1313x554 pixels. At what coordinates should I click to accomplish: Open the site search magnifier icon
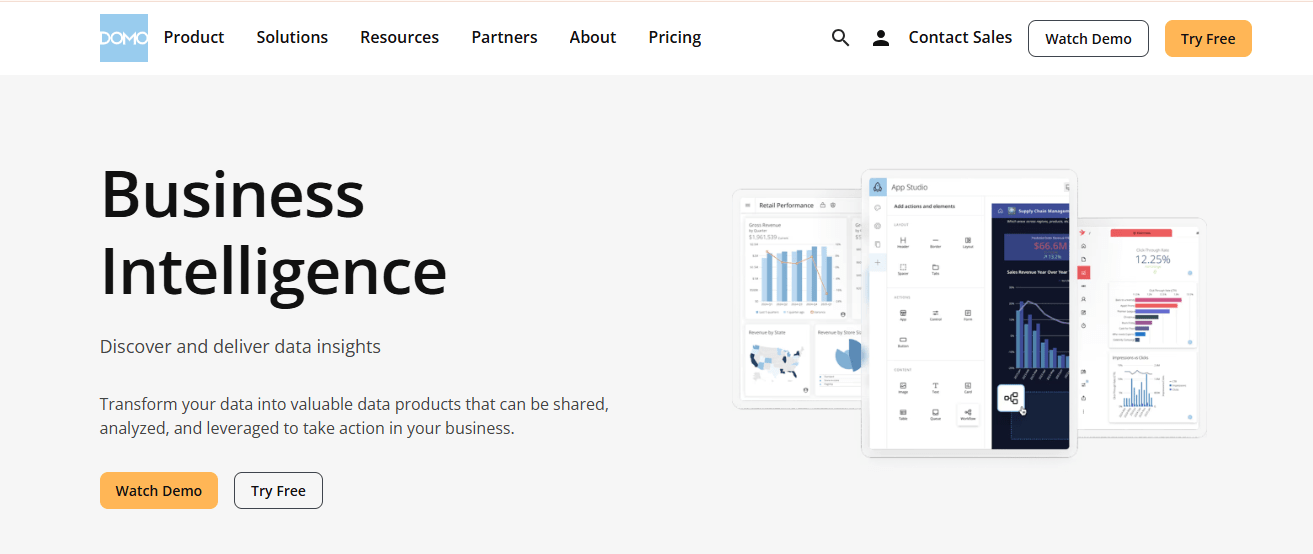[840, 38]
